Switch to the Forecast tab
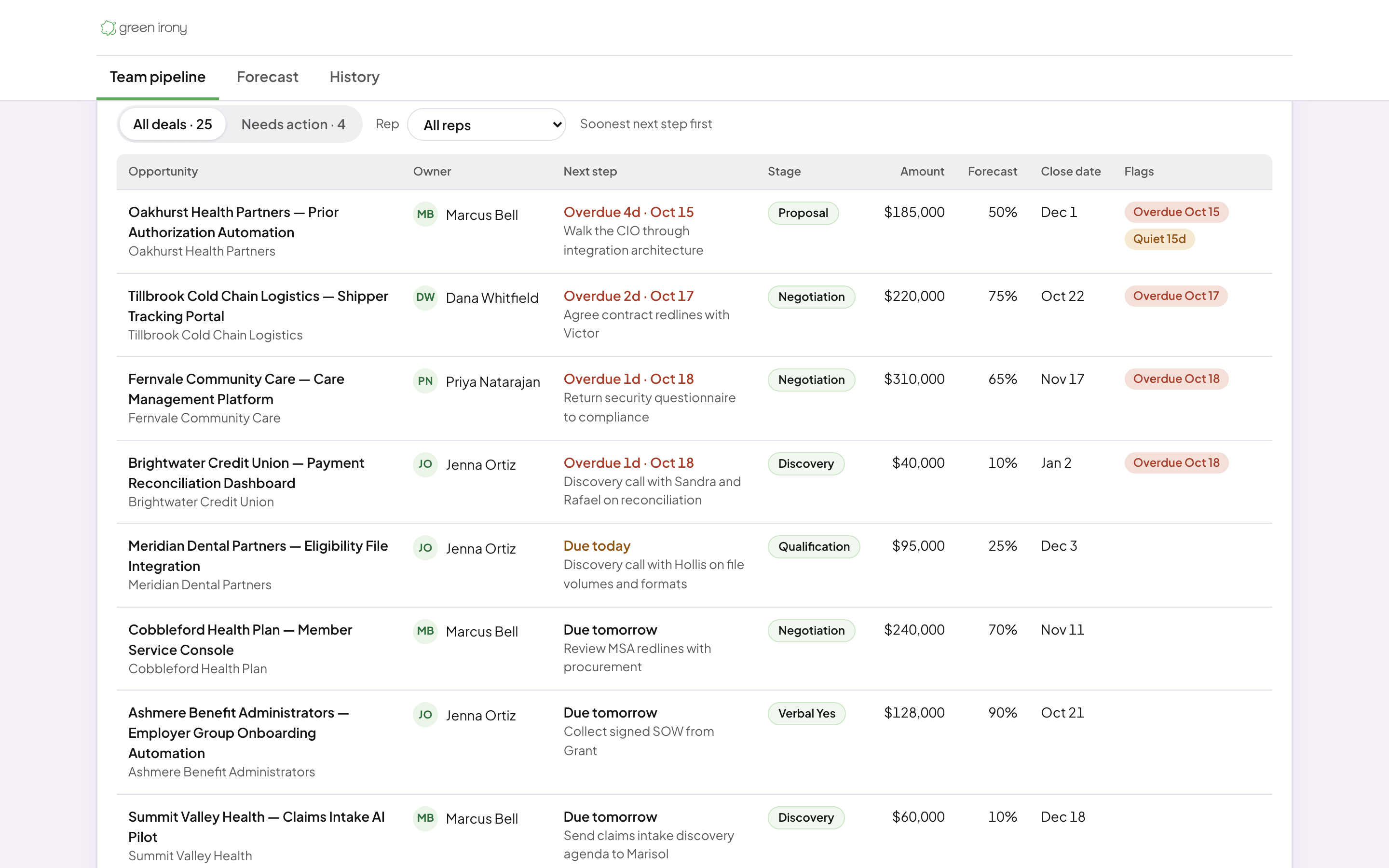The height and width of the screenshot is (868, 1389). (x=268, y=77)
